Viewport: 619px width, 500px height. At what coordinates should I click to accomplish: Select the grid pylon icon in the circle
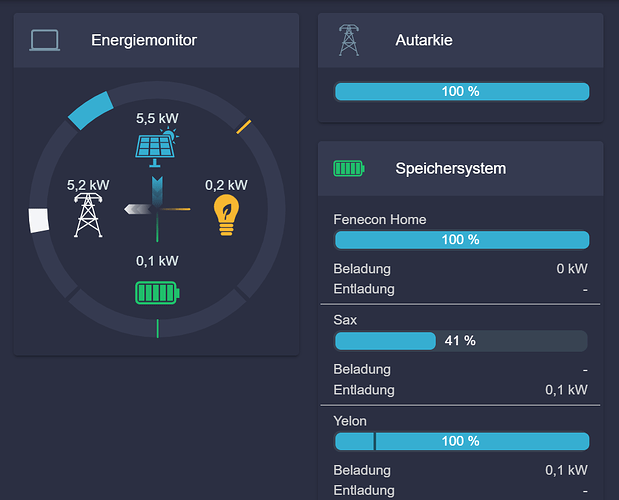click(x=88, y=215)
